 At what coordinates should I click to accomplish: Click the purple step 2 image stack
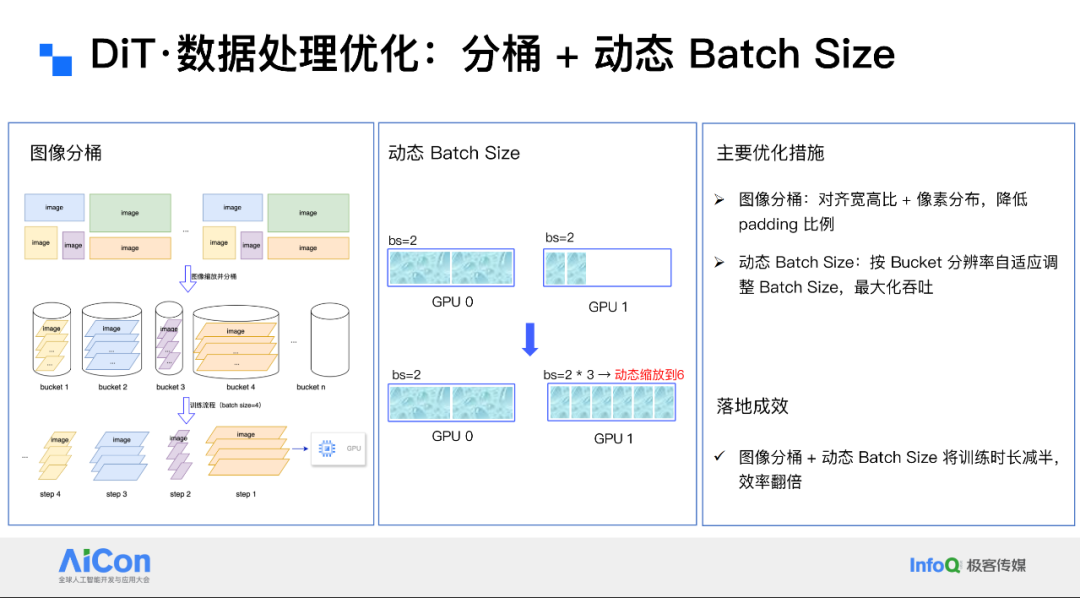178,455
